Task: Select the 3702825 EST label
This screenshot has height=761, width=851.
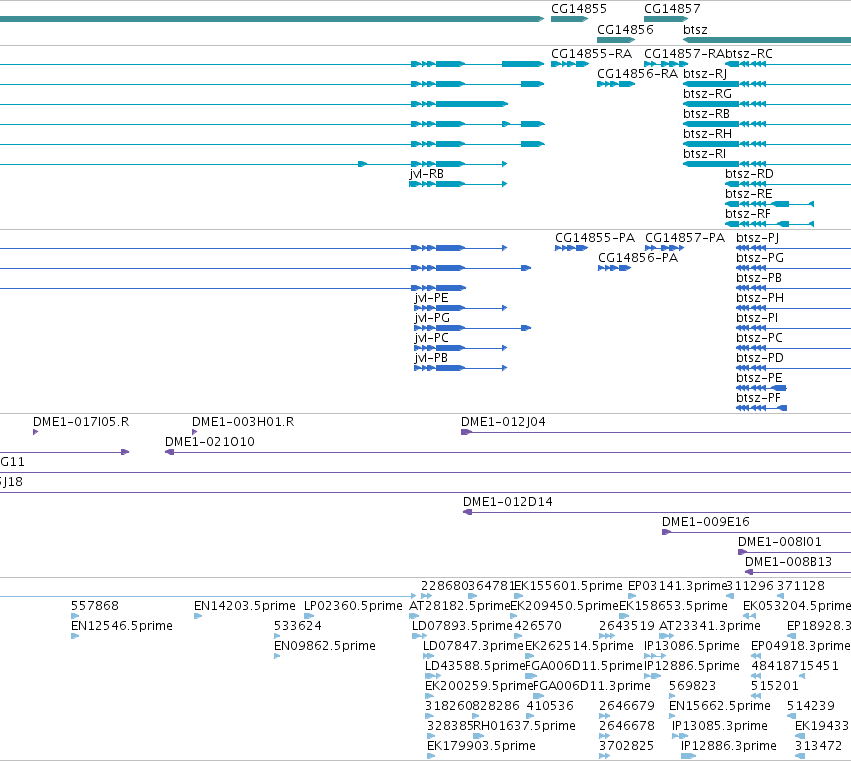Action: pyautogui.click(x=626, y=746)
